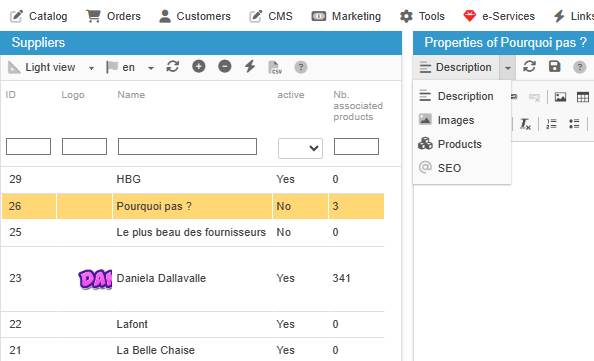Select the Daniela Dallavalle supplier
Image resolution: width=594 pixels, height=361 pixels.
tap(161, 278)
